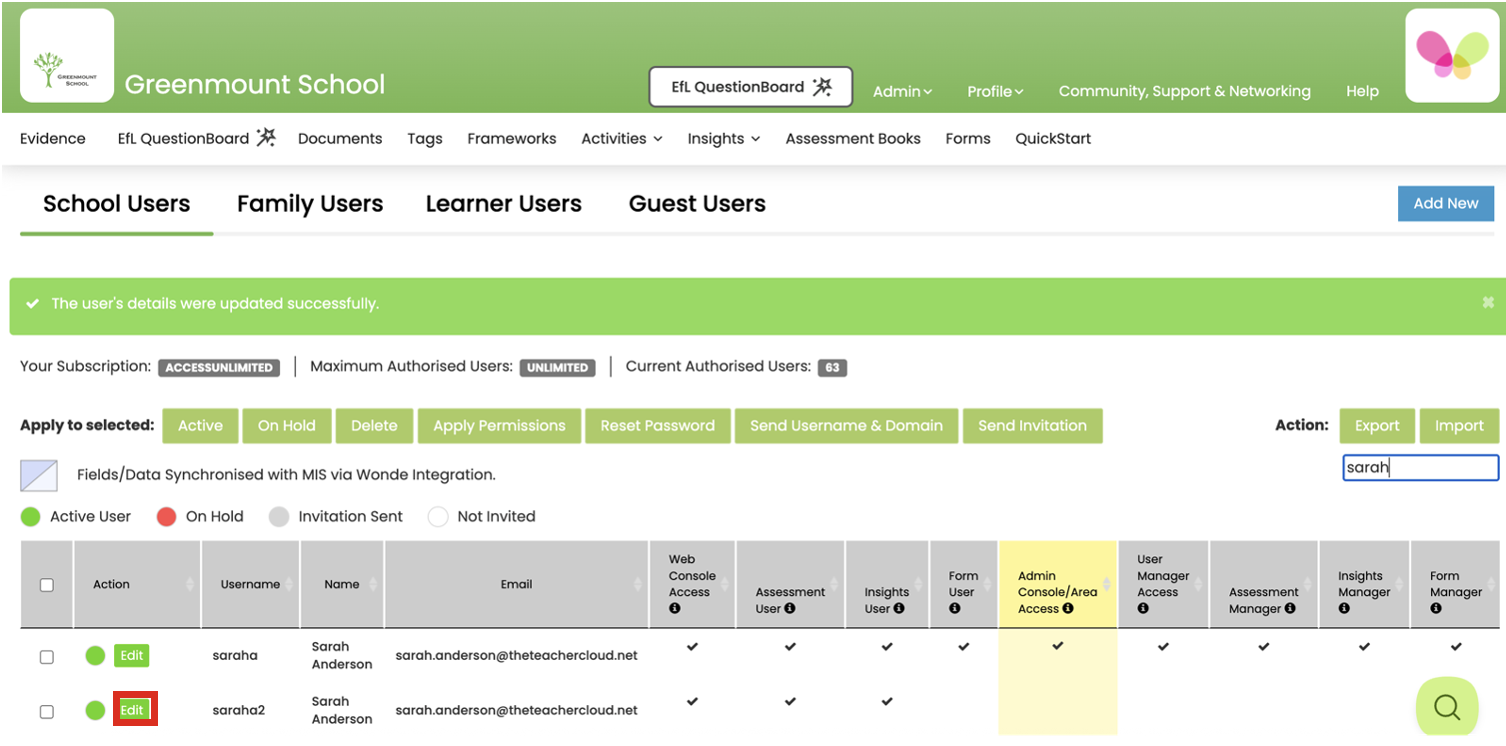Screen dimensions: 1506x746
Task: Check the row checkbox for user saraha
Action: point(46,655)
